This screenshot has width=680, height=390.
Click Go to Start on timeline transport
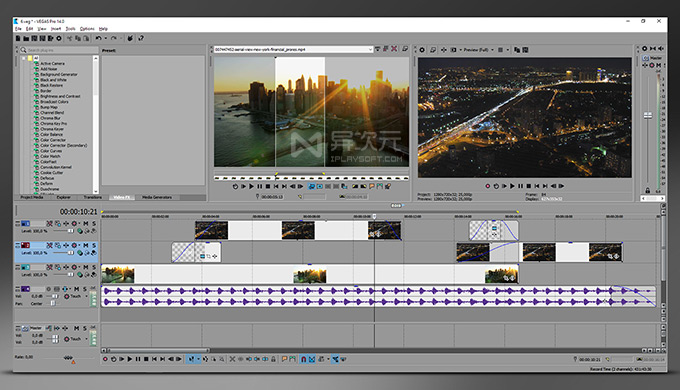154,359
